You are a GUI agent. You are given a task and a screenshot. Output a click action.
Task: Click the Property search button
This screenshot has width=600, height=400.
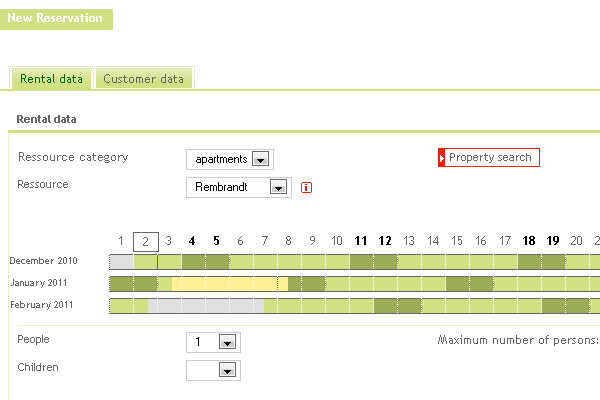[x=489, y=158]
